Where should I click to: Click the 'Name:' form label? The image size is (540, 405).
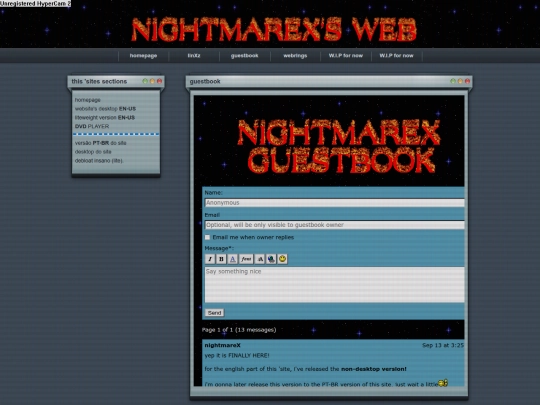click(x=214, y=193)
